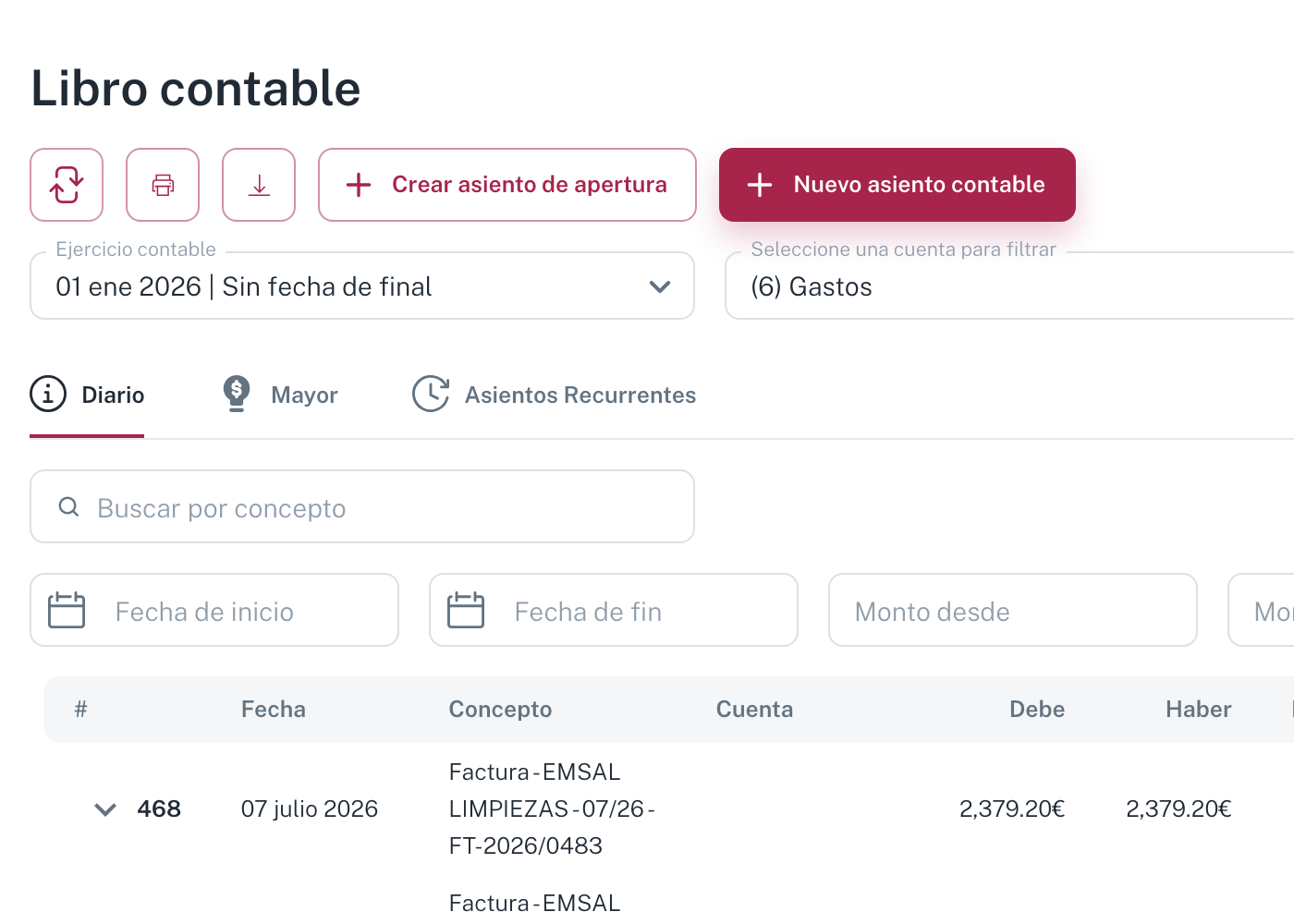Click Nuevo asiento contable button
Viewport: 1294px width, 924px height.
pos(897,185)
